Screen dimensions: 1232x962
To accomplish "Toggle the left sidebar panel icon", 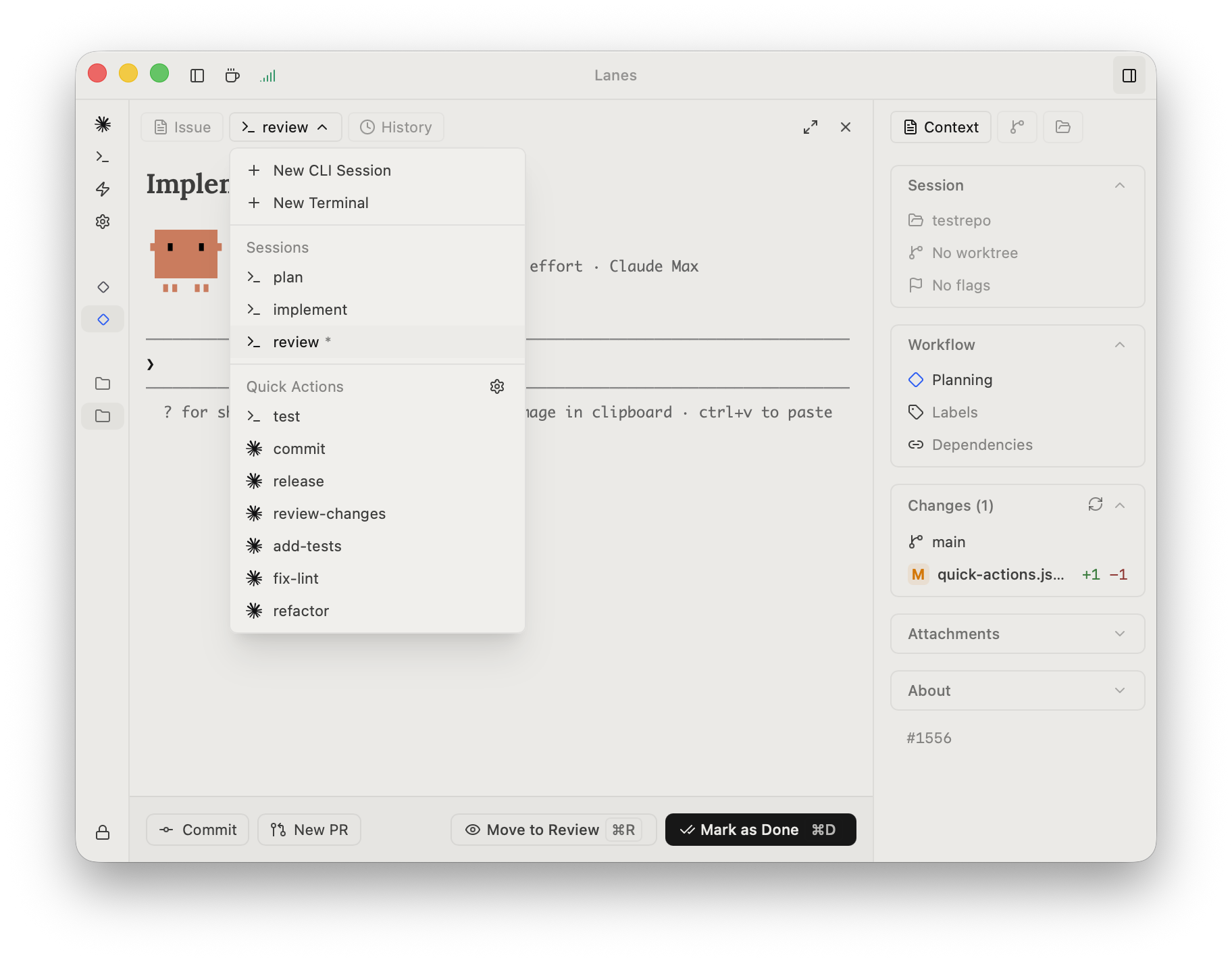I will click(197, 76).
